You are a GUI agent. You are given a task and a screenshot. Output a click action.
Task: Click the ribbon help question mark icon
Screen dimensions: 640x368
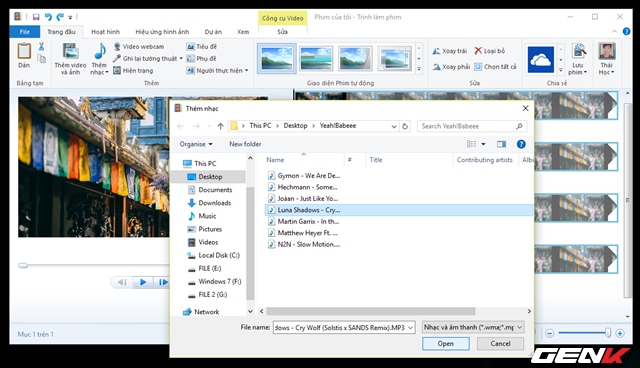point(626,31)
